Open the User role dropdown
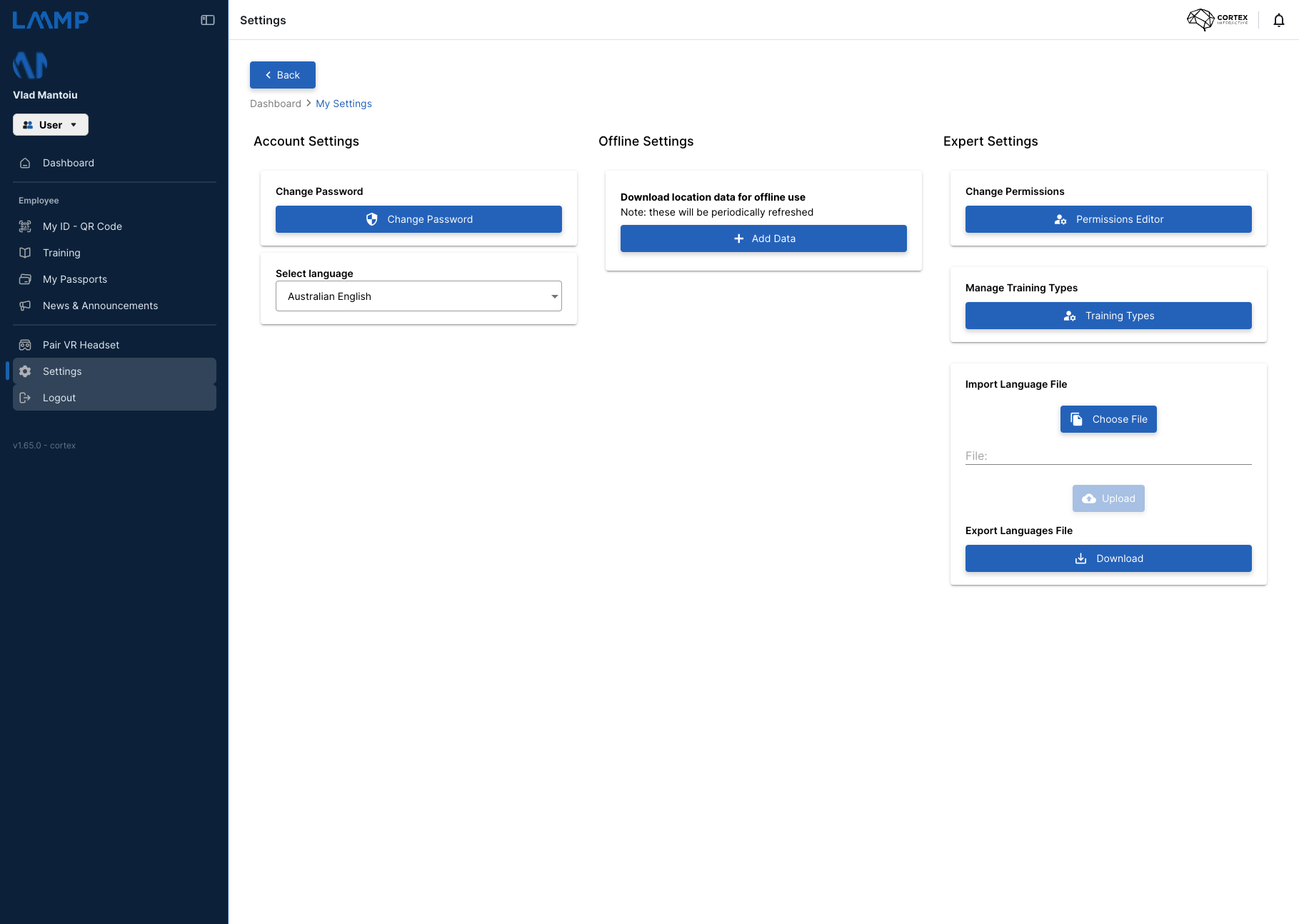This screenshot has width=1299, height=924. 51,124
